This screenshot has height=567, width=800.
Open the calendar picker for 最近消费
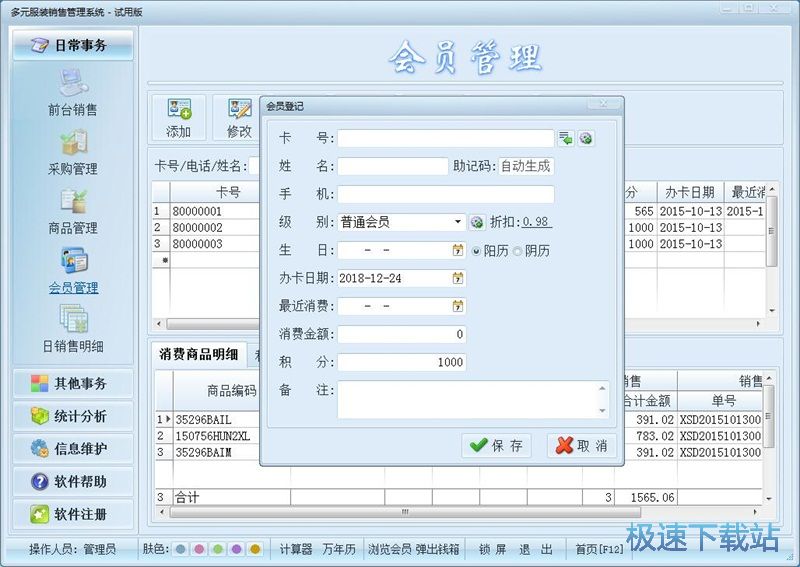point(458,306)
